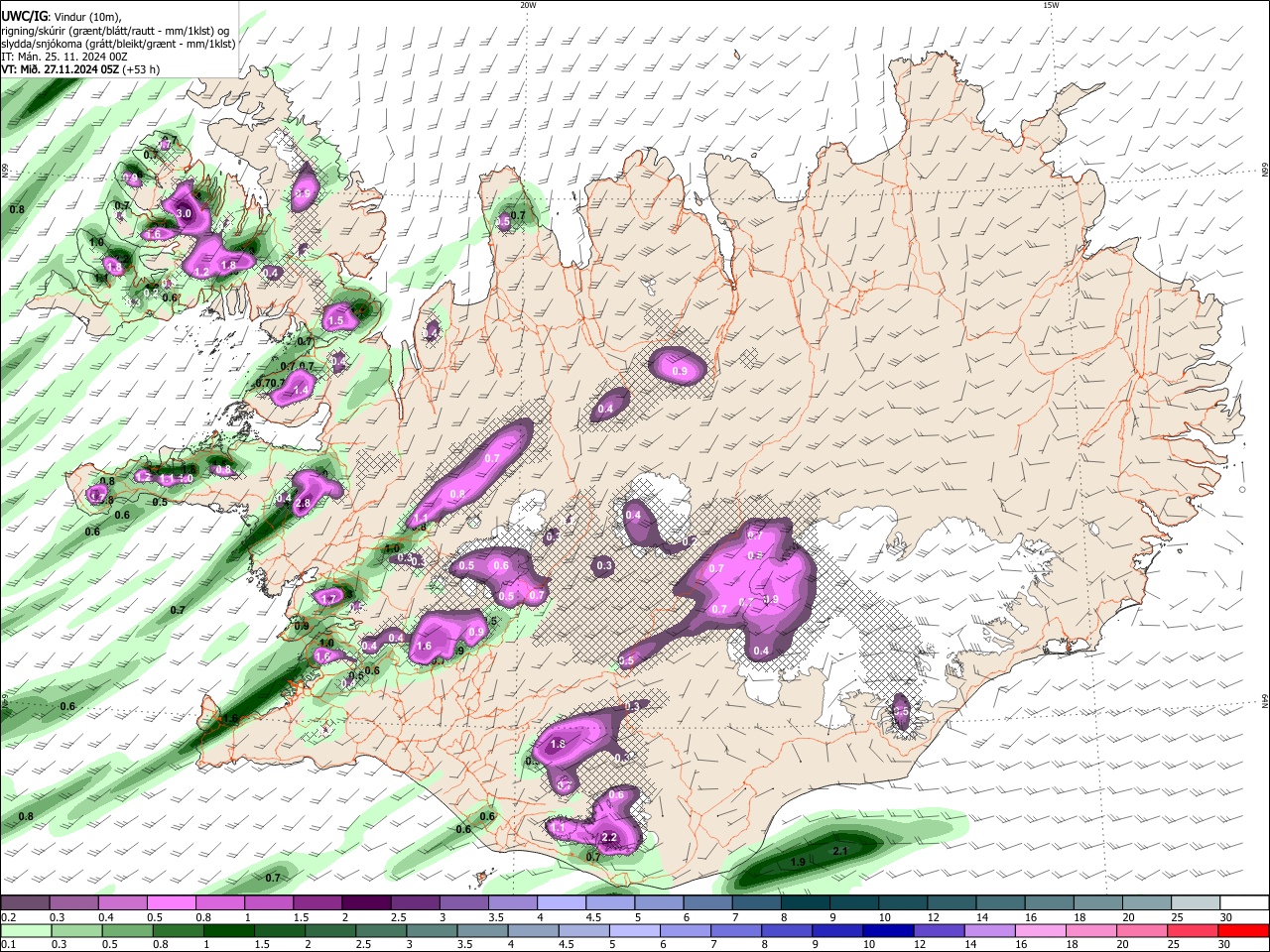Screen dimensions: 1270x952
Task: Pick the white swatch ending the upper legend row
Action: coord(1244,903)
